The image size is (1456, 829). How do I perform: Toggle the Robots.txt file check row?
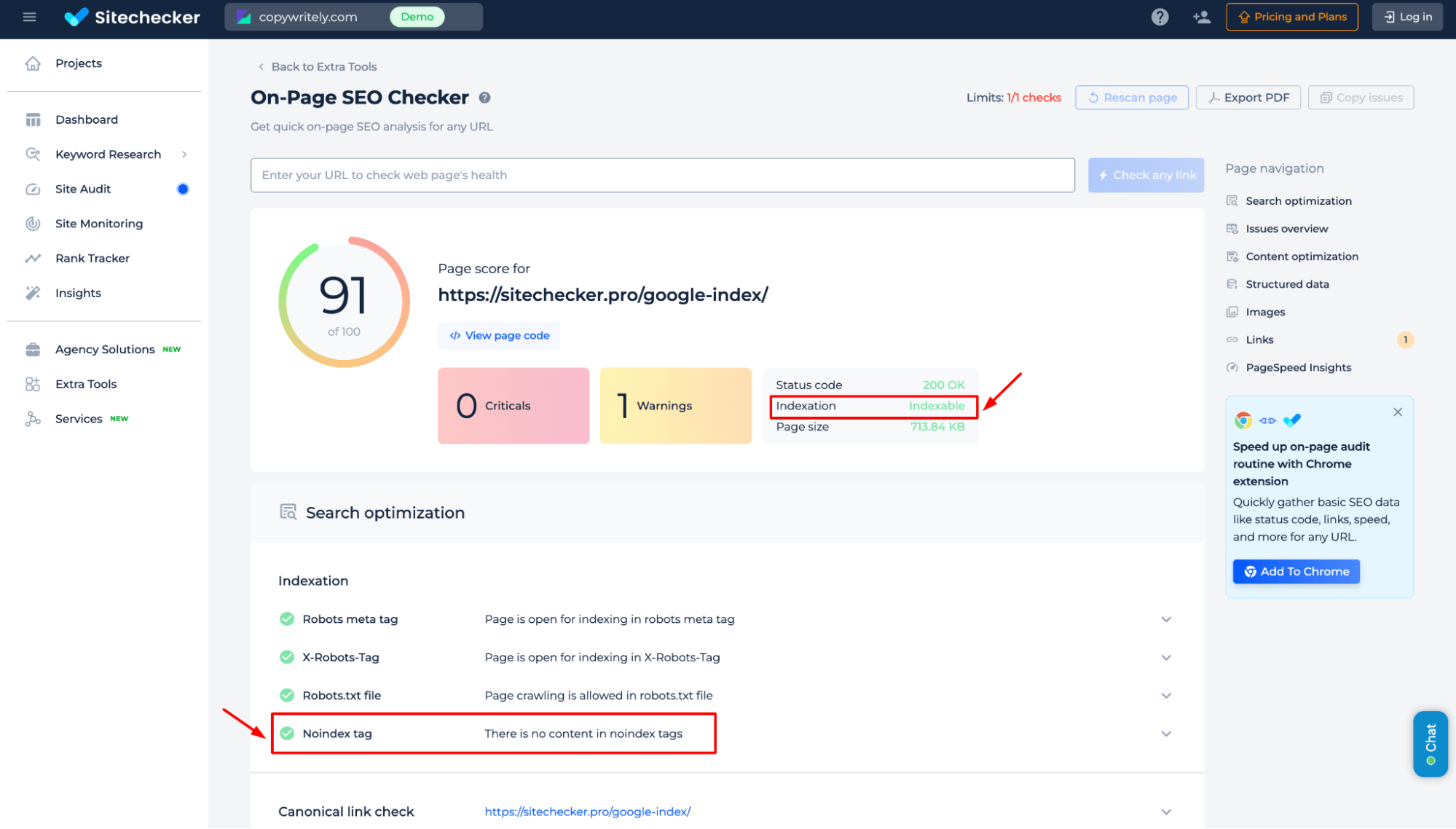(1167, 695)
